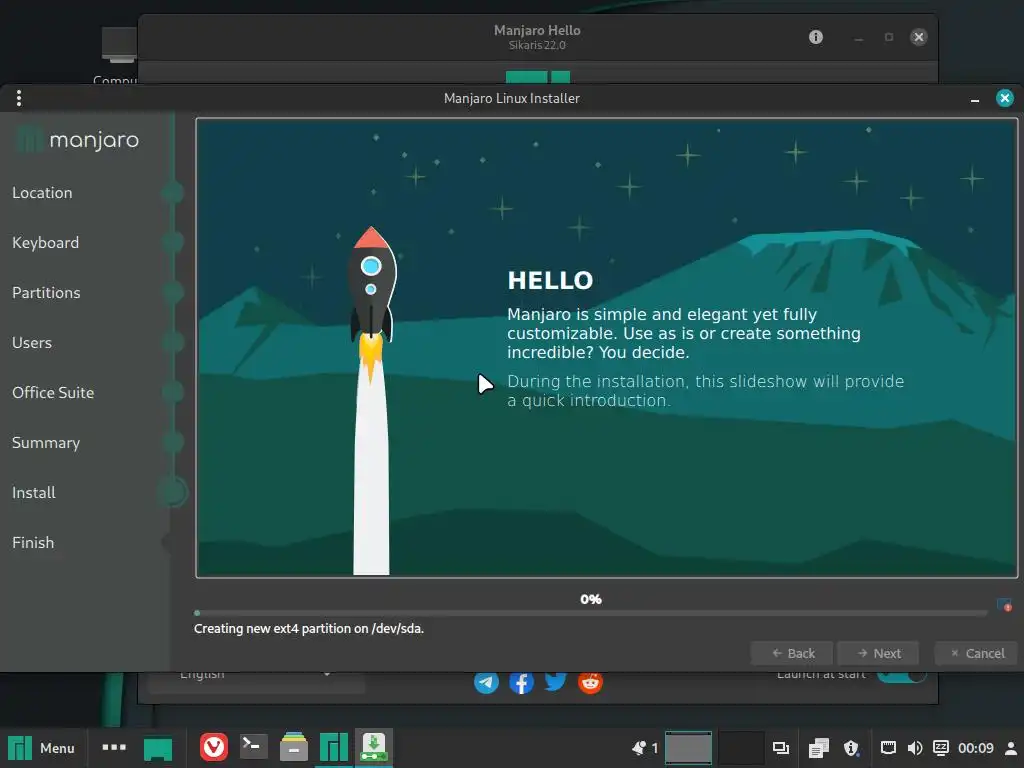Open Facebook link in Manjaro Hello
Viewport: 1024px width, 768px height.
tap(521, 682)
